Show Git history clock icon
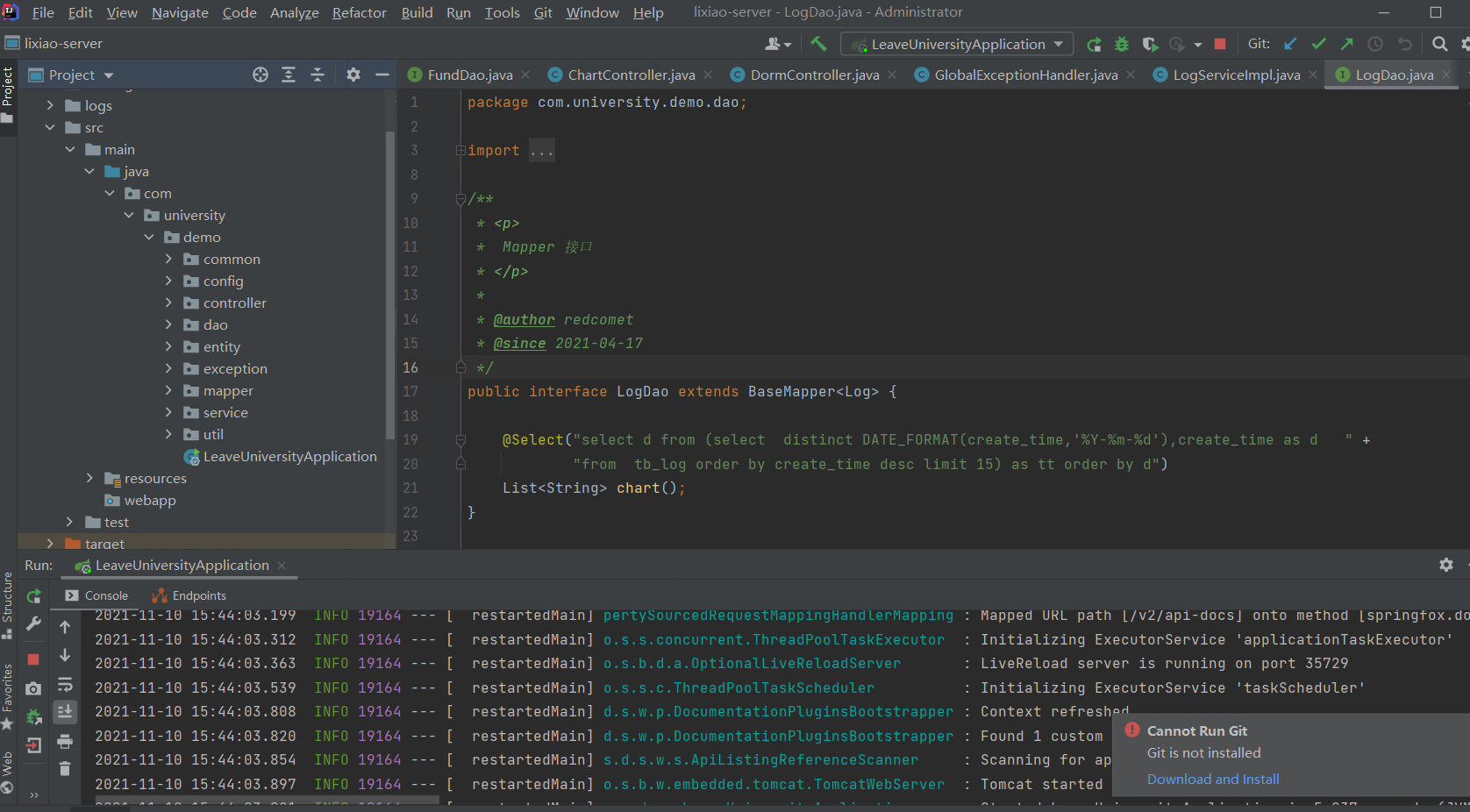This screenshot has height=812, width=1470. pyautogui.click(x=1375, y=44)
